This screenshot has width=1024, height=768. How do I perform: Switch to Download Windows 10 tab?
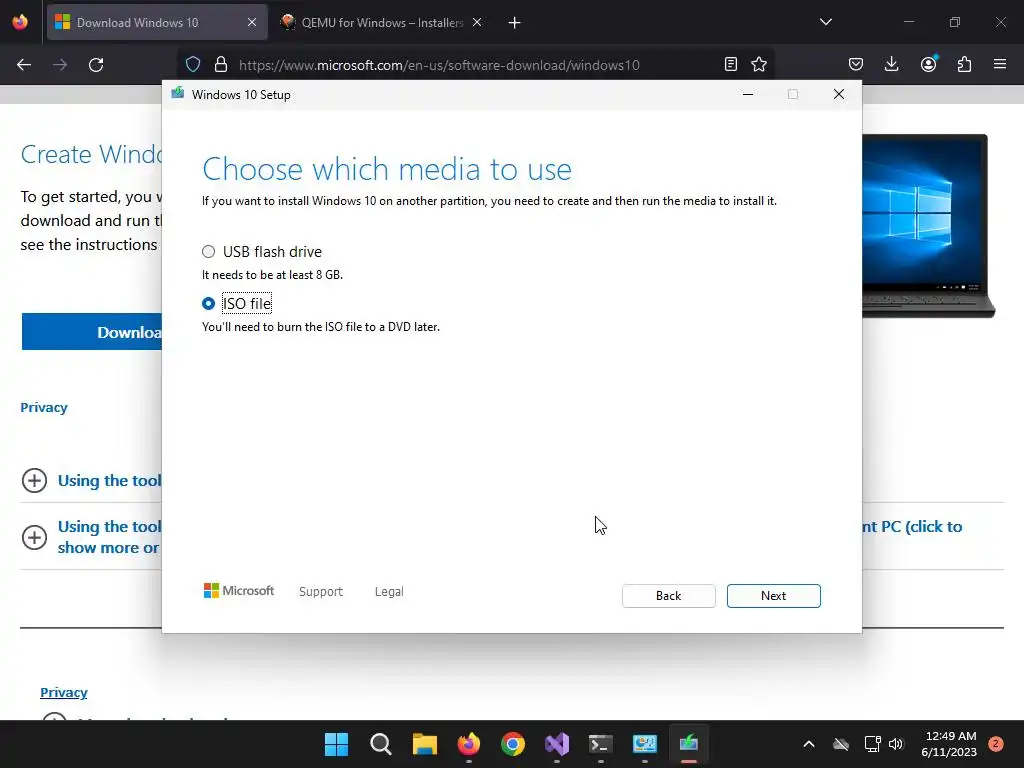pyautogui.click(x=157, y=22)
